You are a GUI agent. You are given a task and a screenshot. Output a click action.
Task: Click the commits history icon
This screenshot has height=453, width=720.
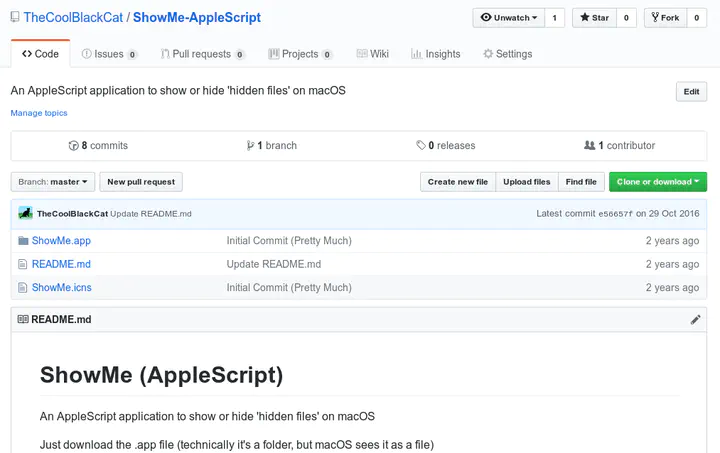pyautogui.click(x=73, y=146)
